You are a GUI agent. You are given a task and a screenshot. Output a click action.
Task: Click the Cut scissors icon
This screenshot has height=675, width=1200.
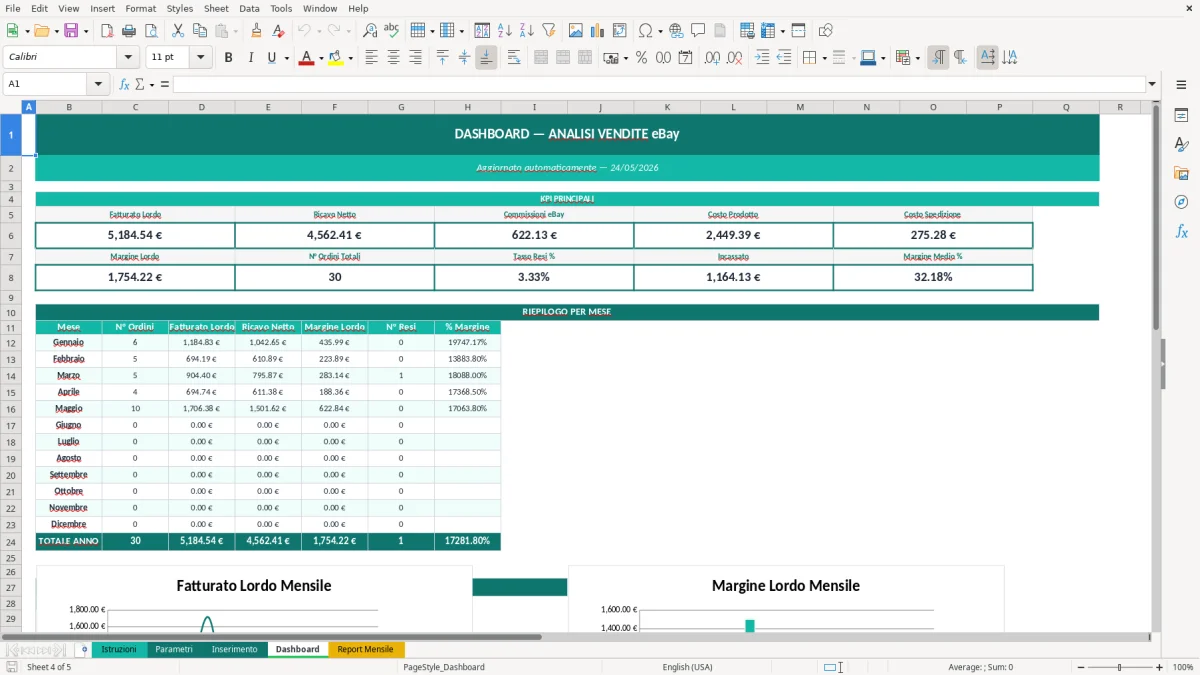178,31
